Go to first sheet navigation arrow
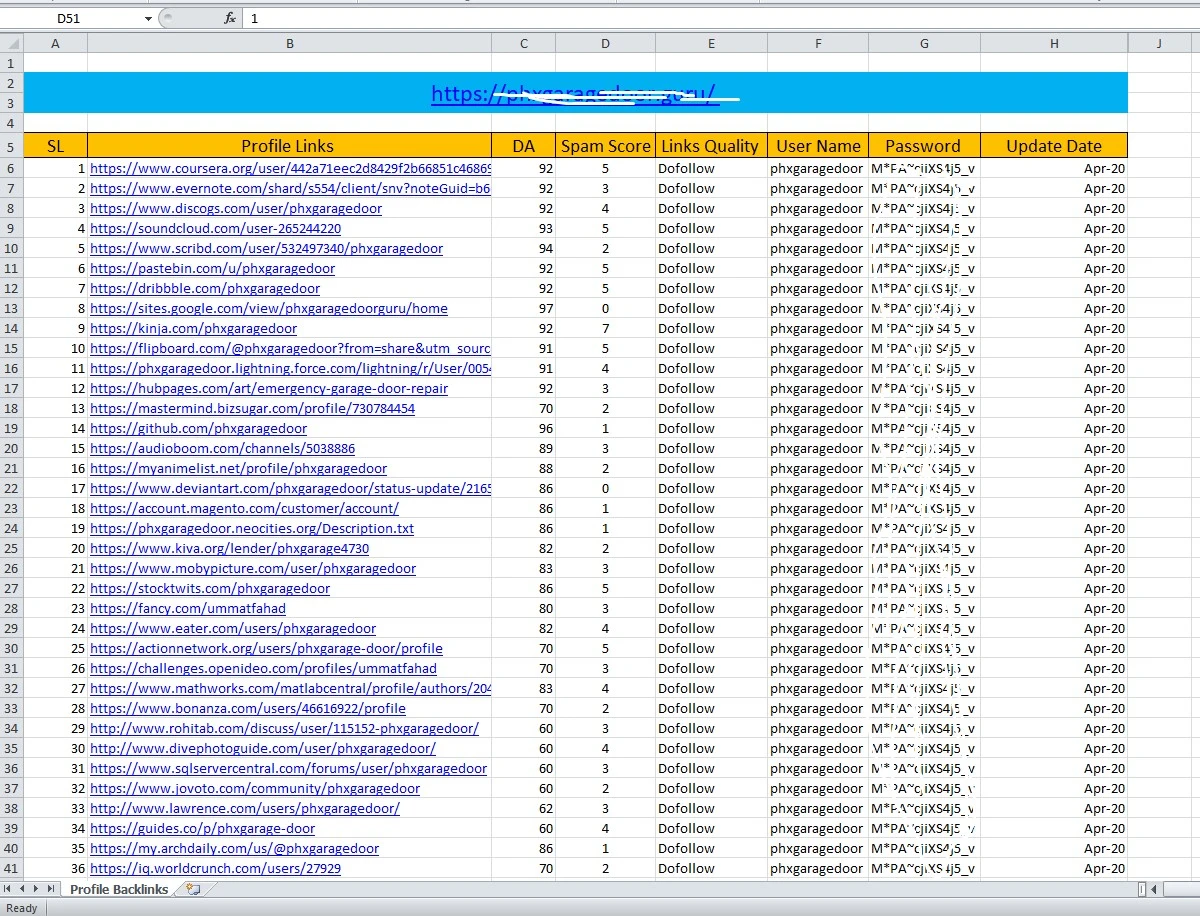This screenshot has width=1200, height=916. (x=9, y=889)
